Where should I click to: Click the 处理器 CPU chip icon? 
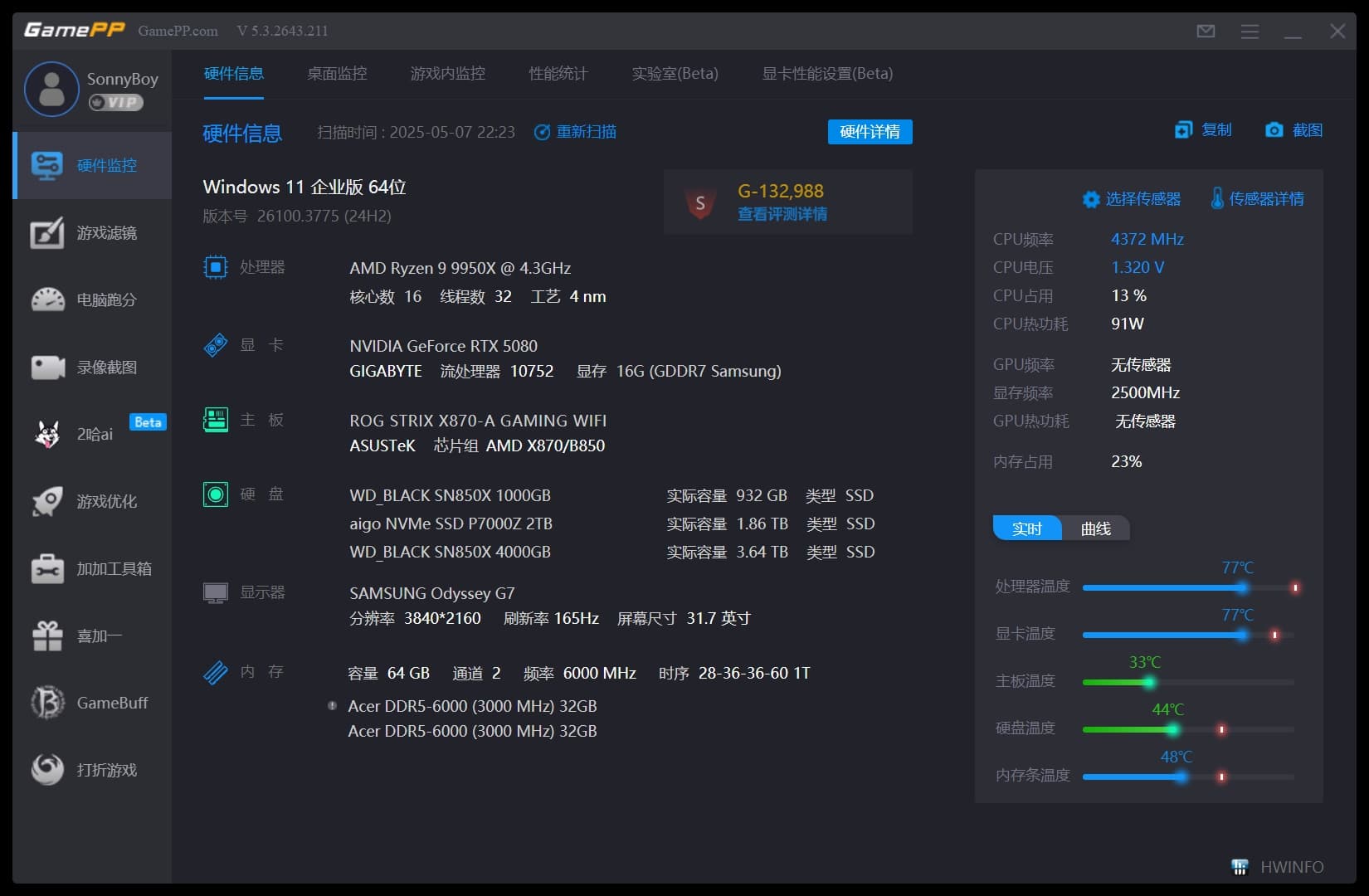(216, 267)
